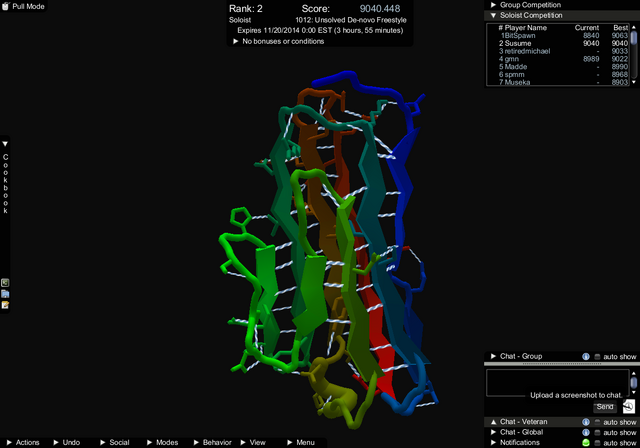640x448 pixels.
Task: Click the Send chat button
Action: pyautogui.click(x=605, y=407)
